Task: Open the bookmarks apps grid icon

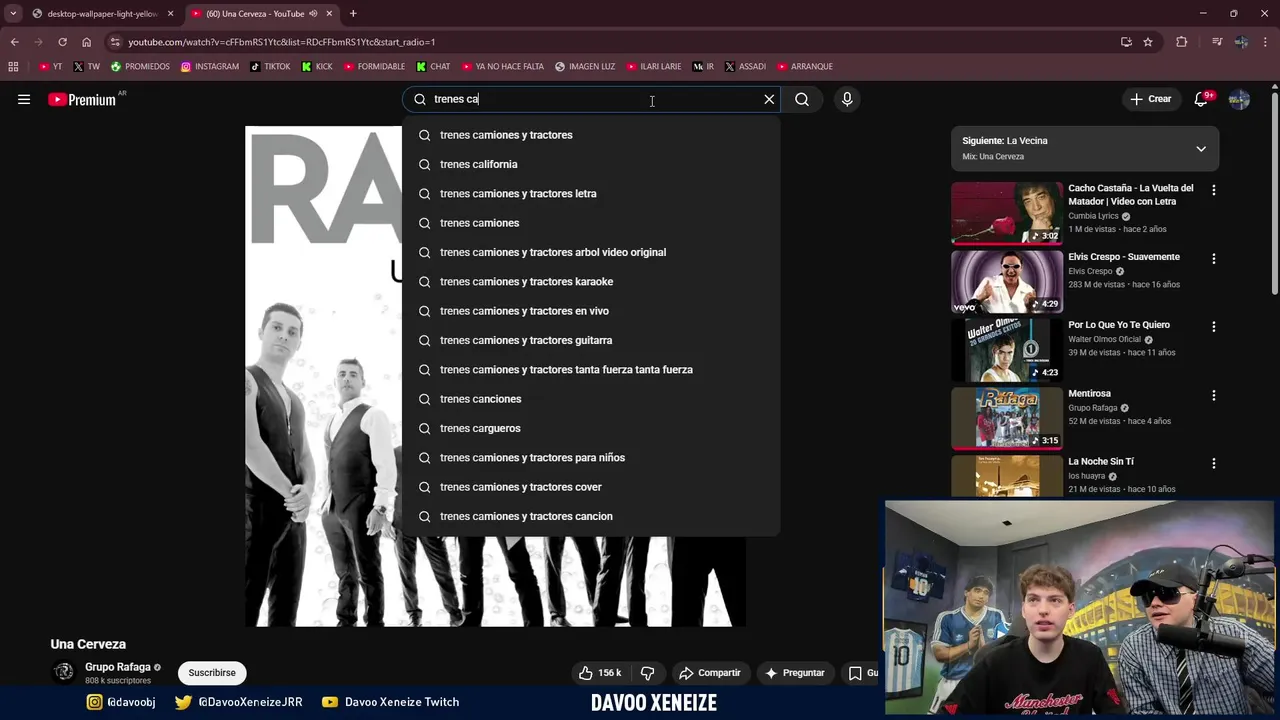Action: pyautogui.click(x=13, y=67)
